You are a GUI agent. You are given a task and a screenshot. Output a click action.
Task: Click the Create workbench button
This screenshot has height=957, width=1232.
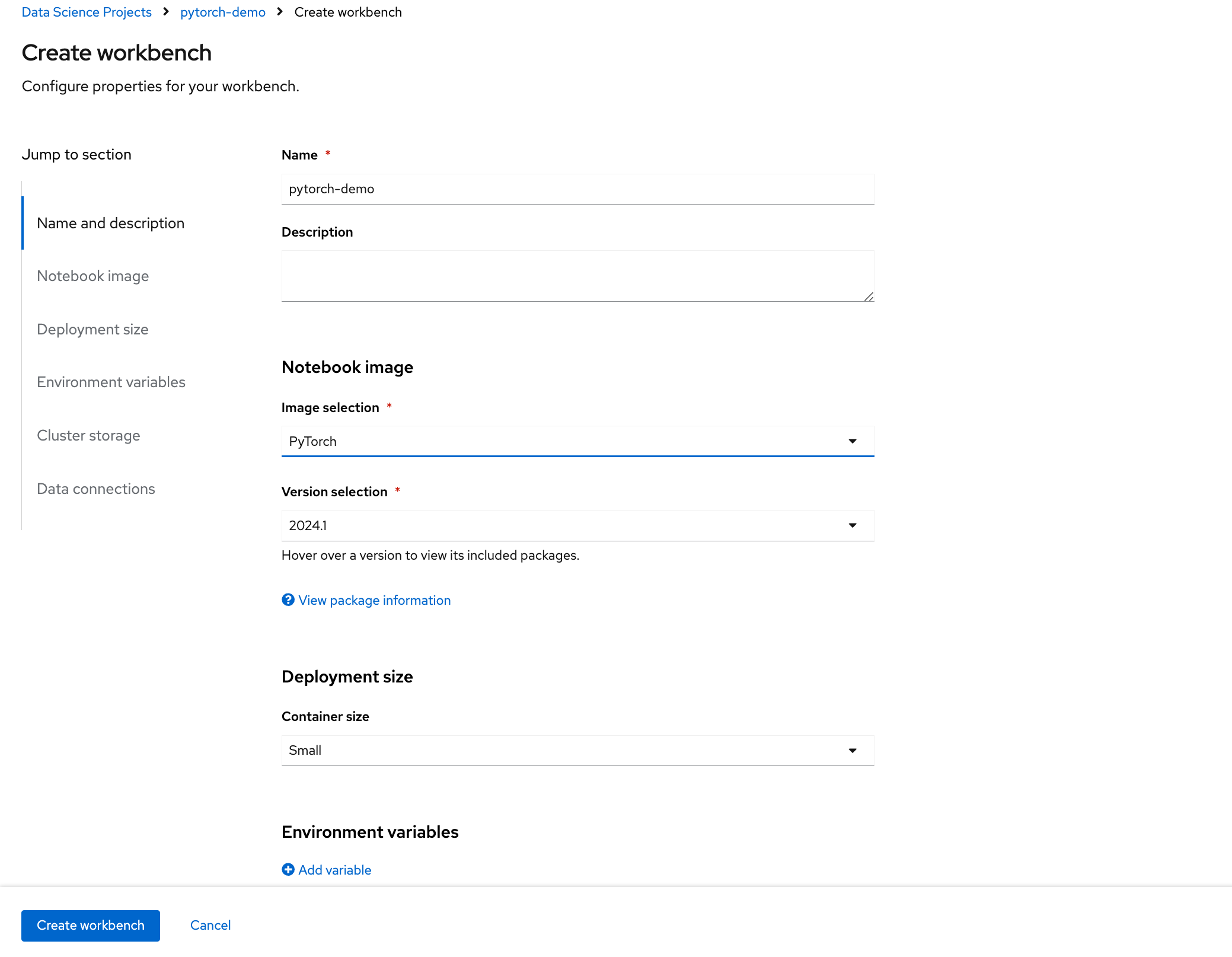[x=91, y=926]
